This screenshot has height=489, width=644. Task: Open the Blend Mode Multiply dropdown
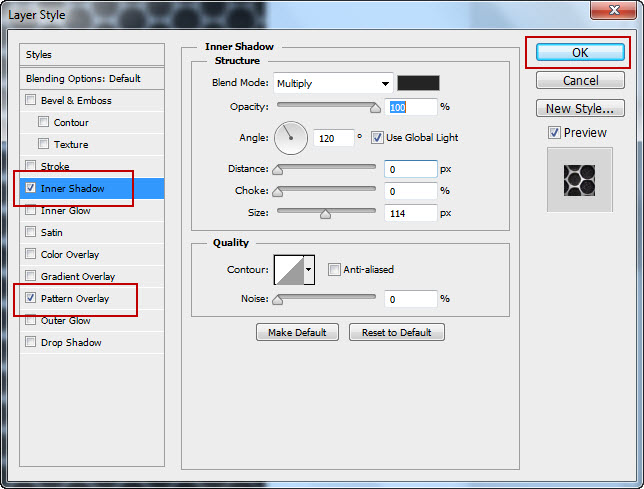333,83
